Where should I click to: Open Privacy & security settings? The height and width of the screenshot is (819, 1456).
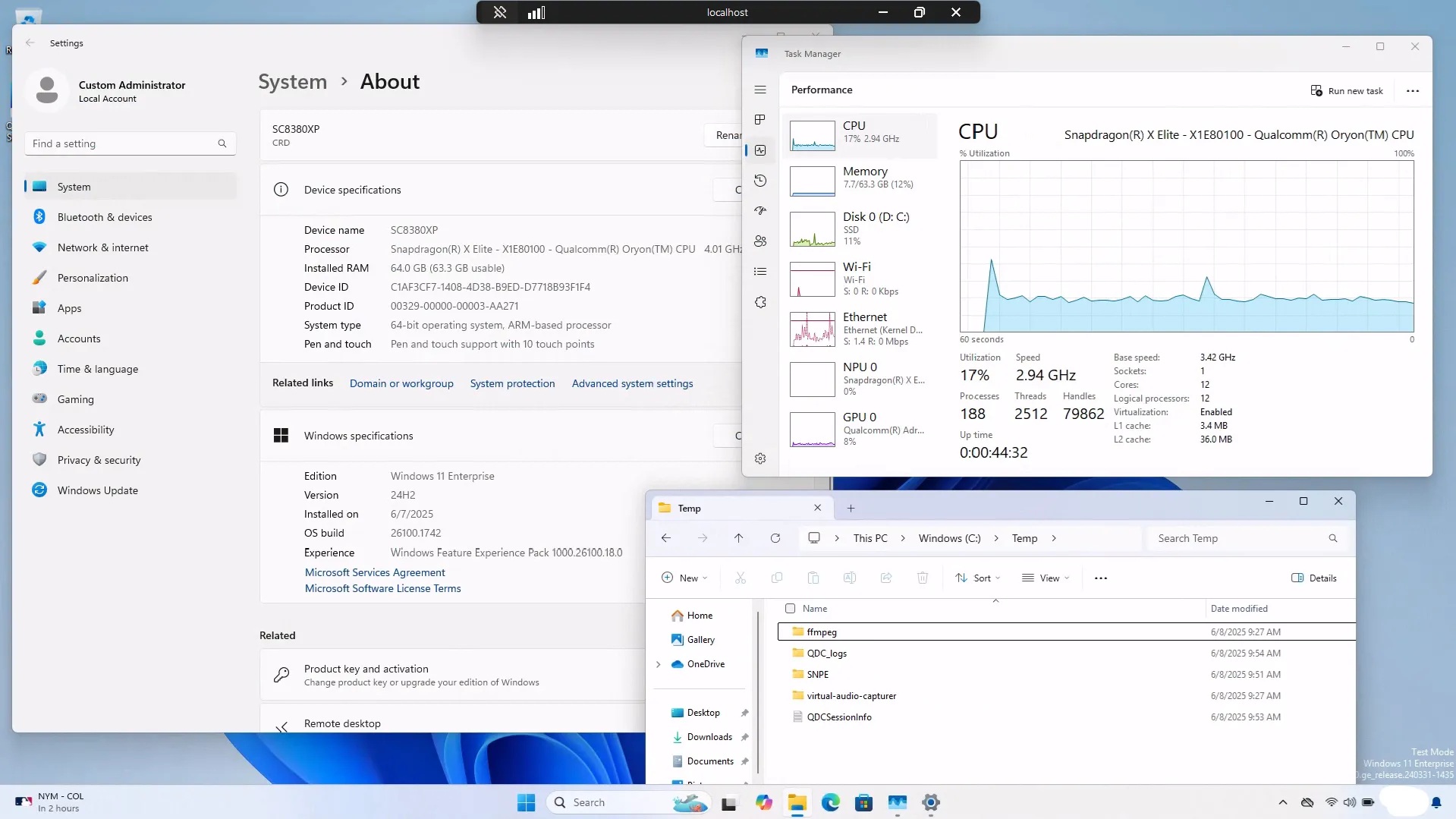pos(130,460)
